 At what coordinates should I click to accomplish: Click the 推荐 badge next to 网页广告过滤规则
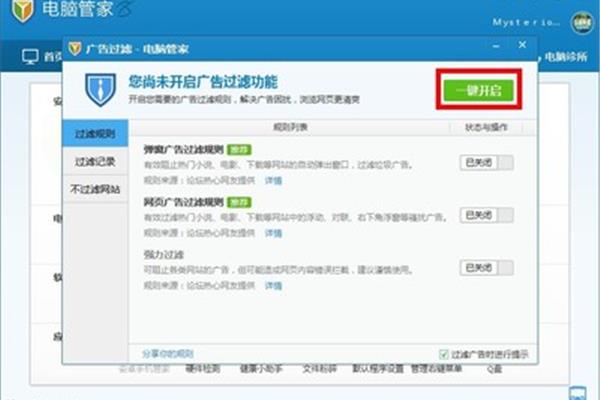[x=239, y=202]
